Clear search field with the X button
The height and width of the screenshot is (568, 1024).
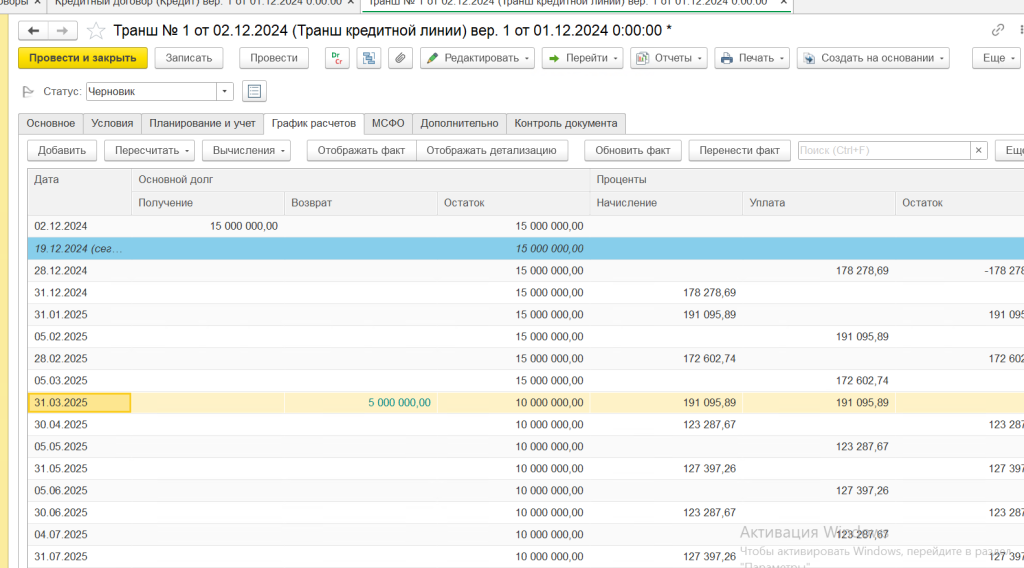978,150
